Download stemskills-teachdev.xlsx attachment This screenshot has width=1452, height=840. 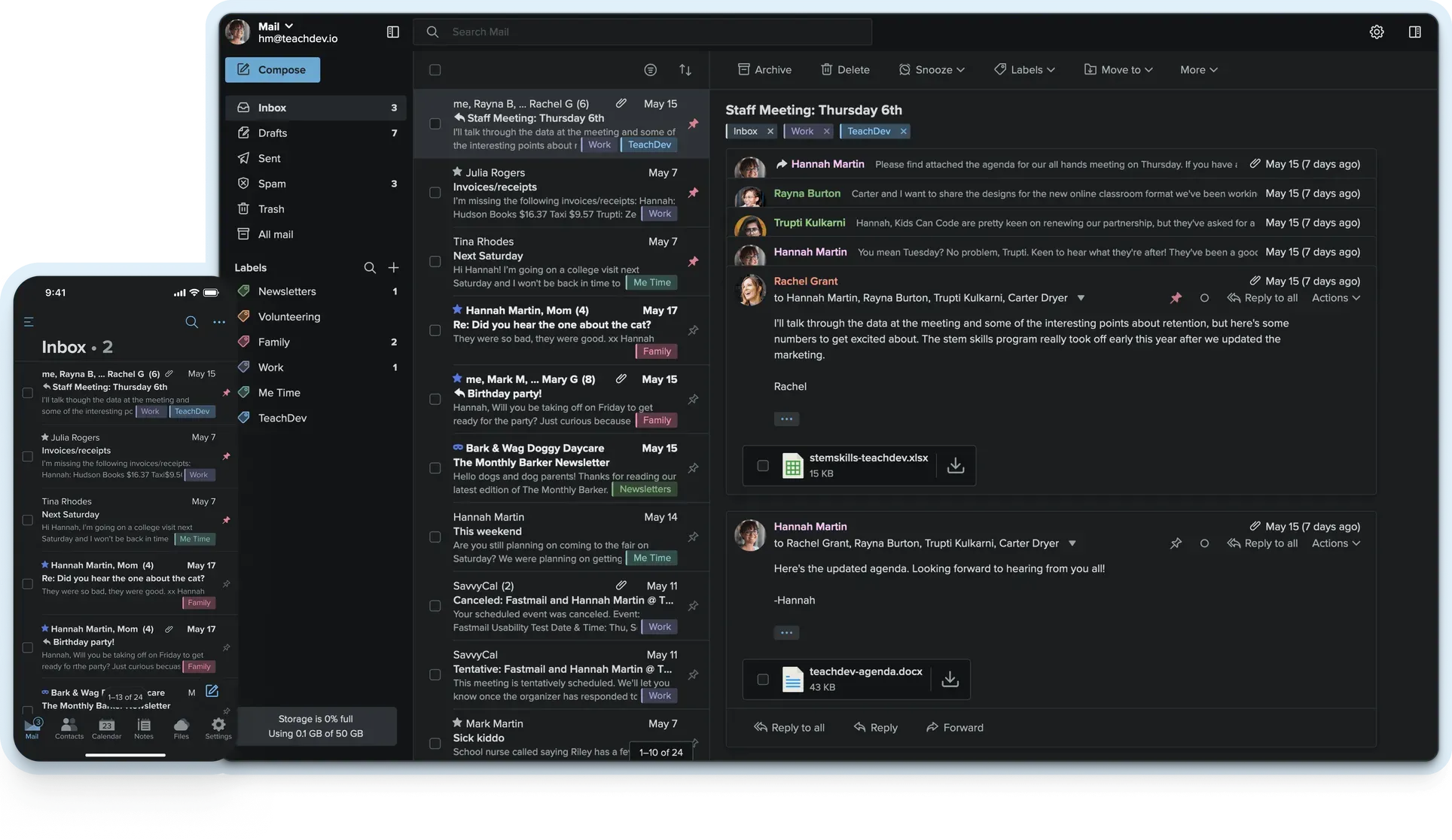click(955, 465)
